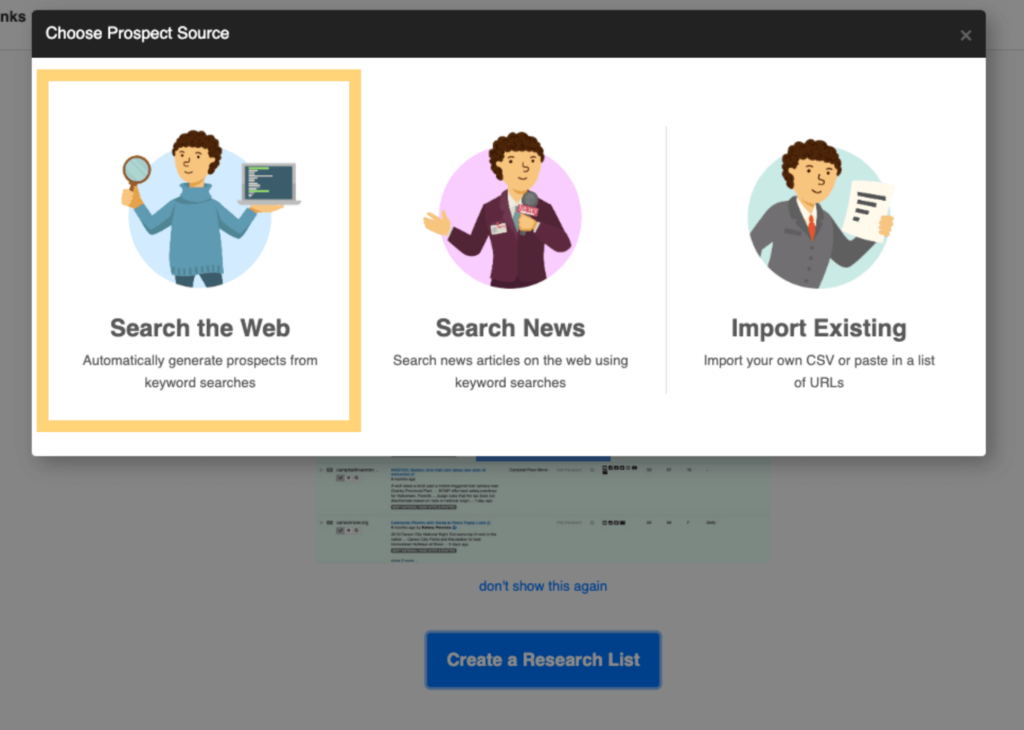Tick the checkbox next to the carsonnow.org prospect
Image resolution: width=1024 pixels, height=730 pixels.
[x=329, y=523]
